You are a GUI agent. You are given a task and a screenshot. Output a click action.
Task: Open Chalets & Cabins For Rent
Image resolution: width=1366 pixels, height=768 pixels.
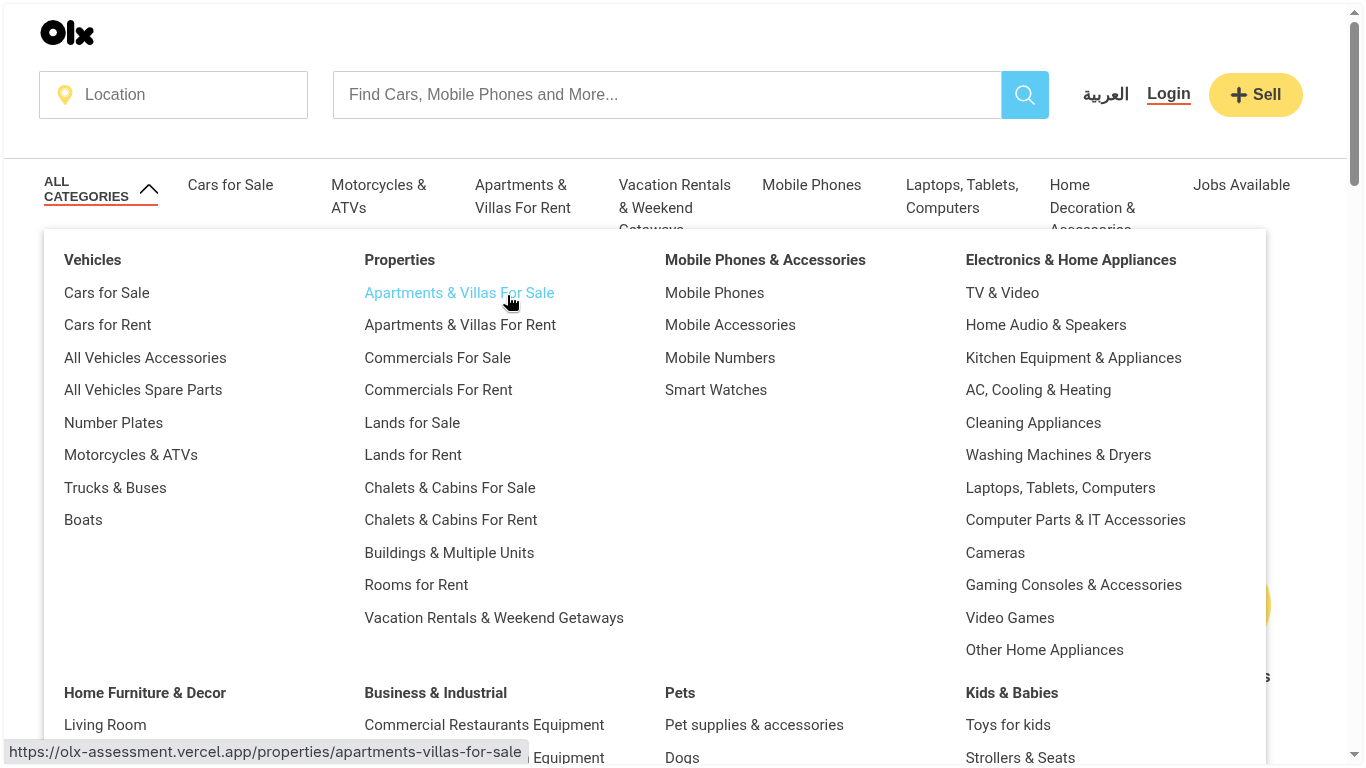451,520
